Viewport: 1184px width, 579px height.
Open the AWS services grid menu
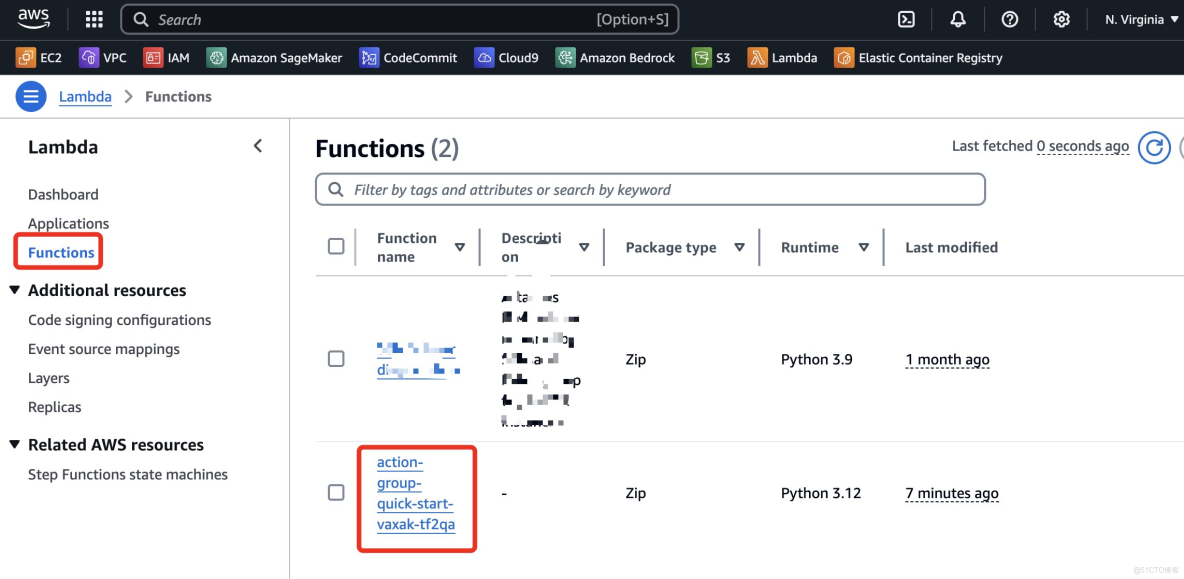94,19
